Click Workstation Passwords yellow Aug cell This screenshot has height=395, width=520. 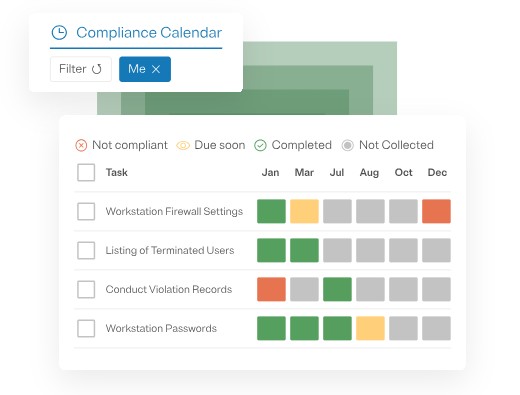click(370, 328)
